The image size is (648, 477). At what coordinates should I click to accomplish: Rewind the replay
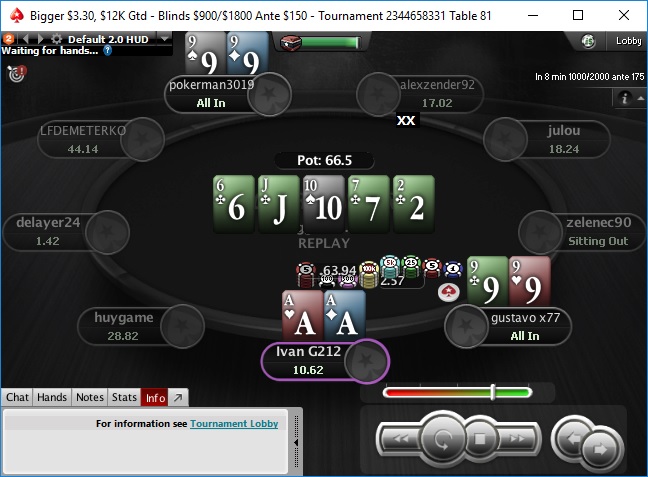[x=401, y=439]
